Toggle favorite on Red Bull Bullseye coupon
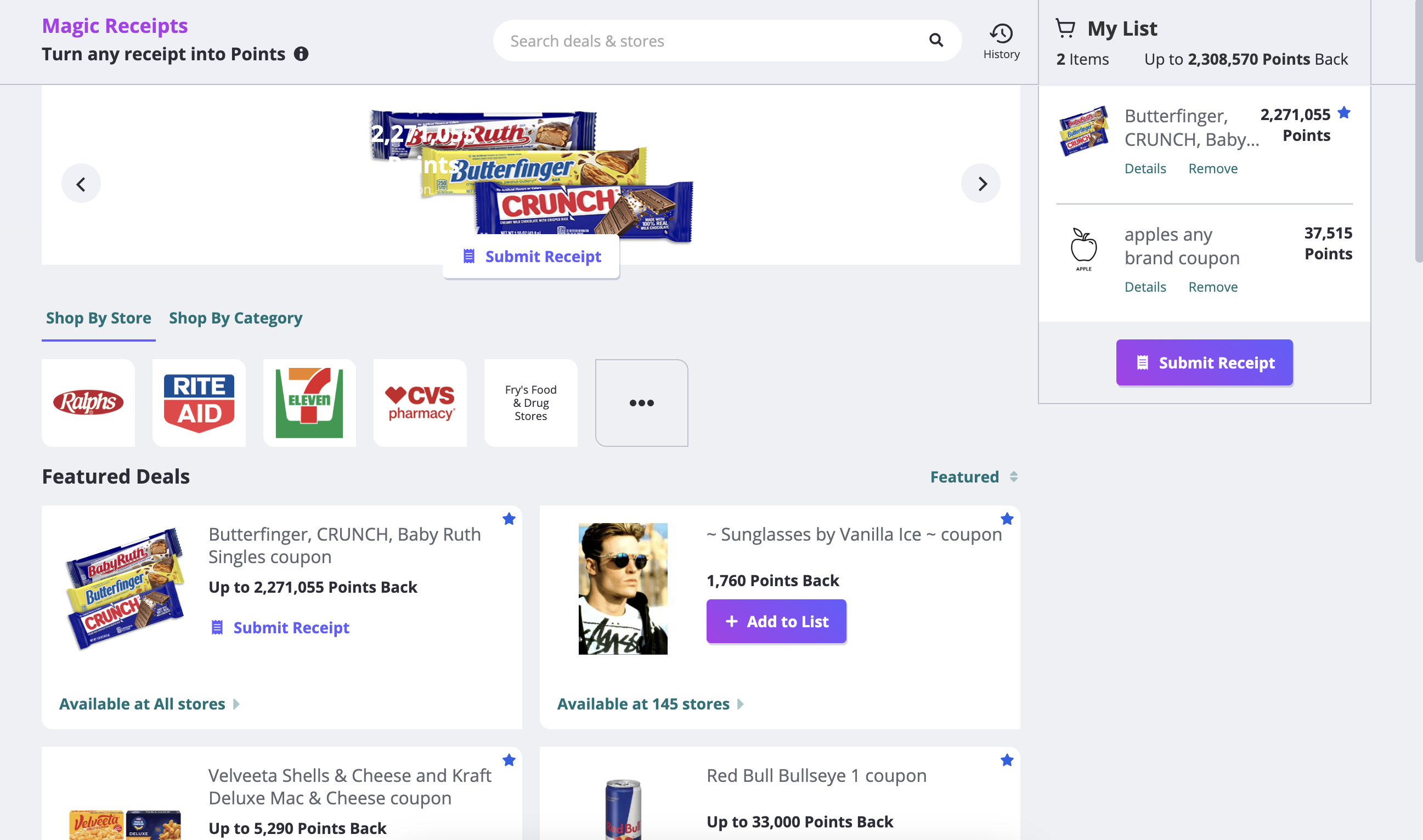1423x840 pixels. pyautogui.click(x=1007, y=760)
